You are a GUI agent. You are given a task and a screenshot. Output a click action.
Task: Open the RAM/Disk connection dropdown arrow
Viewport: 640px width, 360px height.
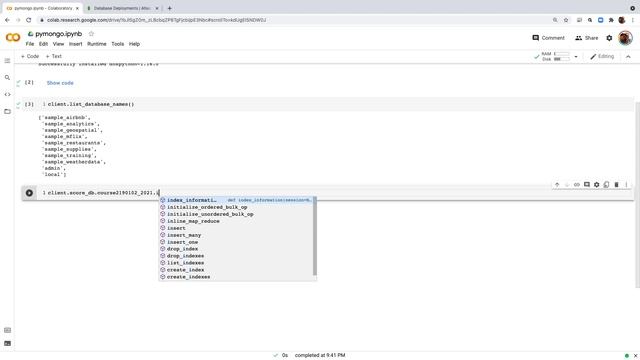pyautogui.click(x=576, y=57)
